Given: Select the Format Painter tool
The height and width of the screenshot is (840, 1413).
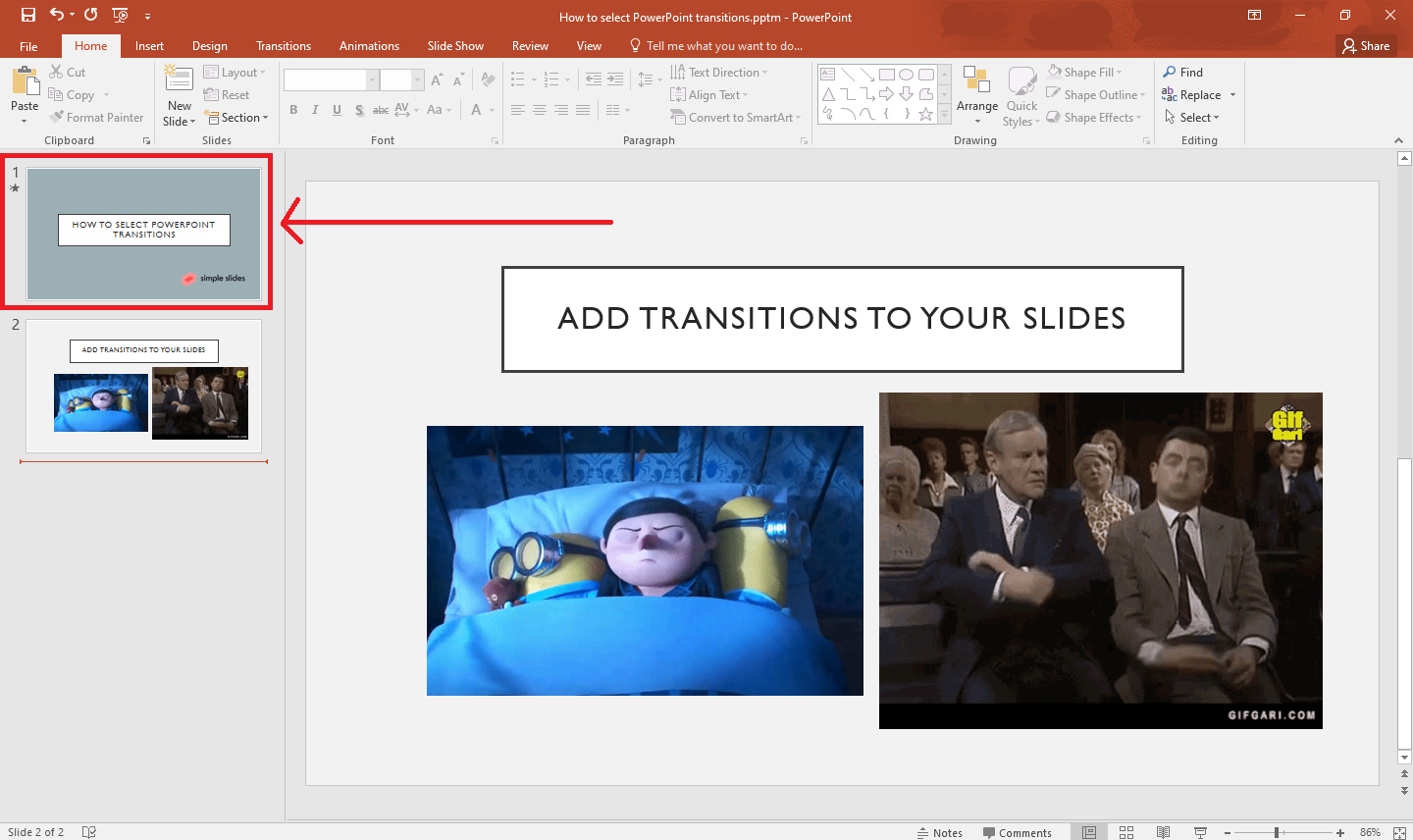Looking at the screenshot, I should click(x=96, y=117).
